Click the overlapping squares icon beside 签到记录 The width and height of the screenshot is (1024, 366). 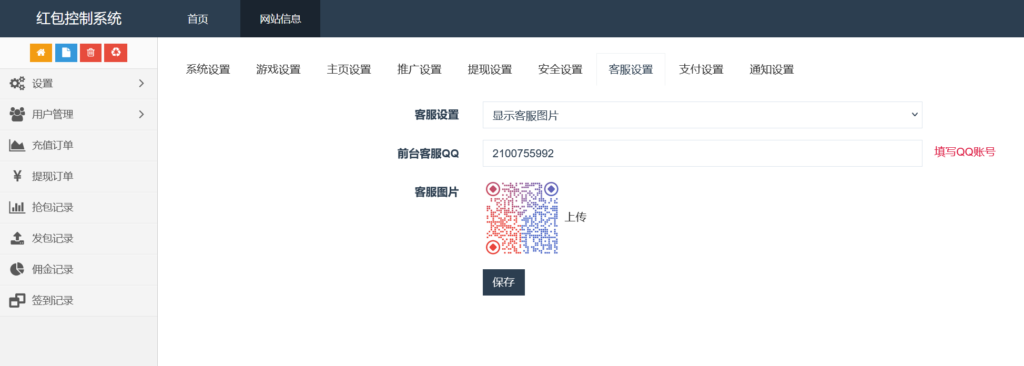point(17,301)
